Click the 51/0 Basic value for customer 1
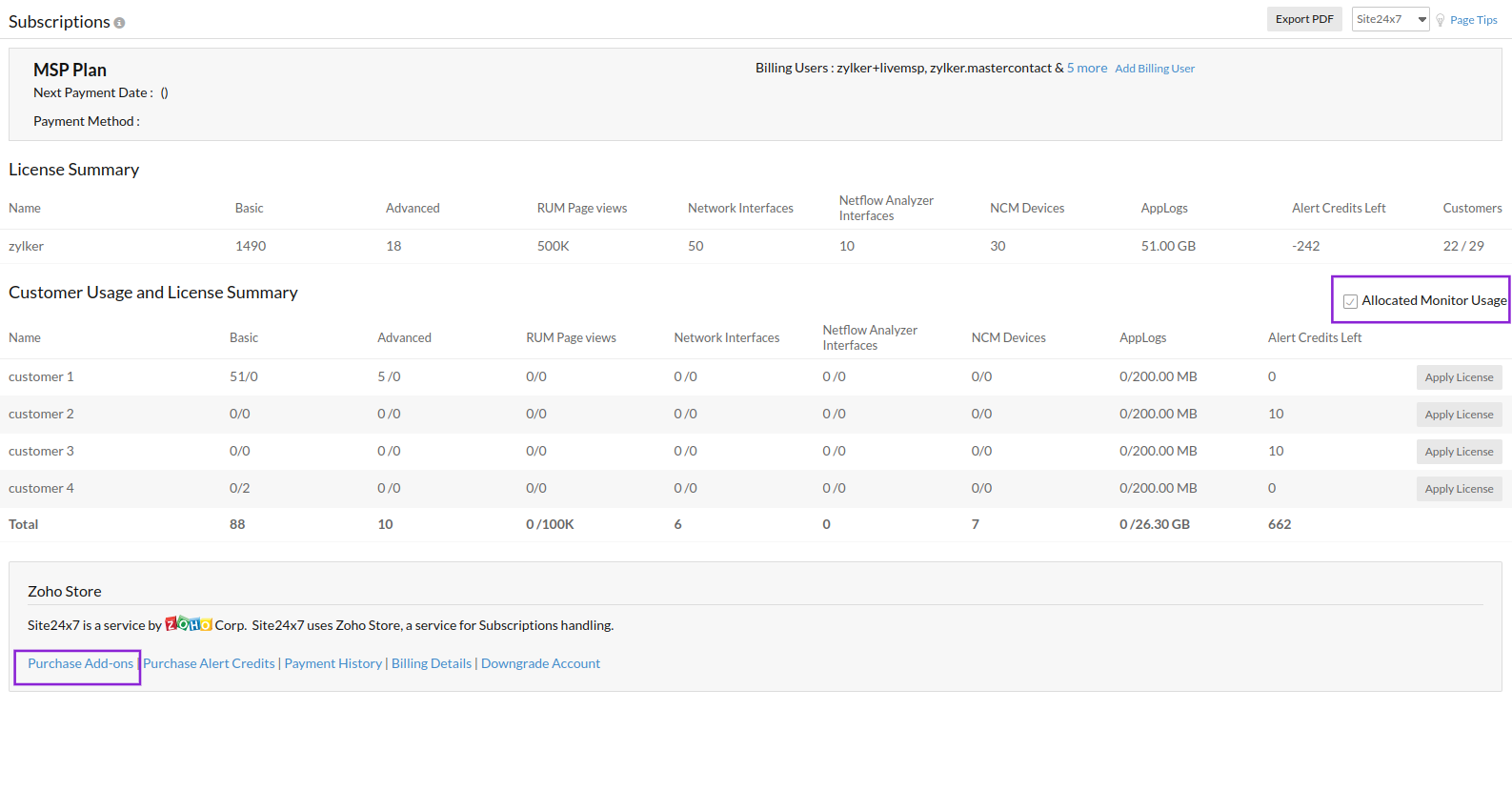This screenshot has height=791, width=1512. 244,376
